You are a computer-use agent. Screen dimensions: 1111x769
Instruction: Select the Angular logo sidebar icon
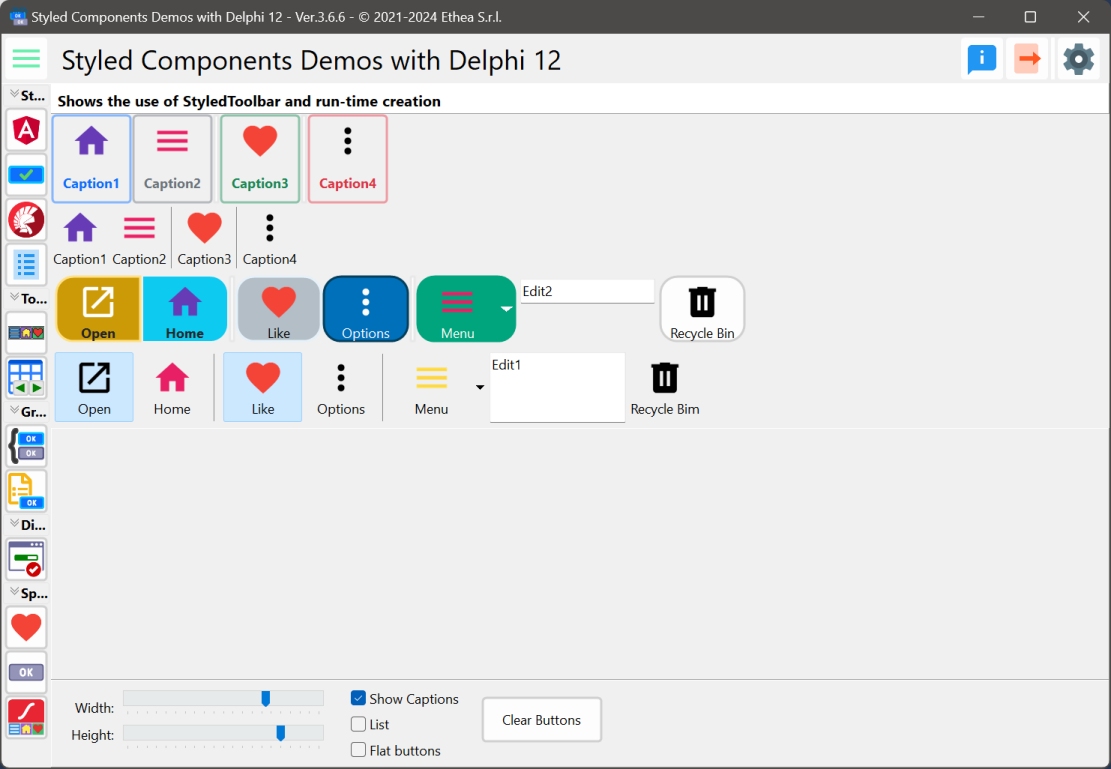click(26, 130)
